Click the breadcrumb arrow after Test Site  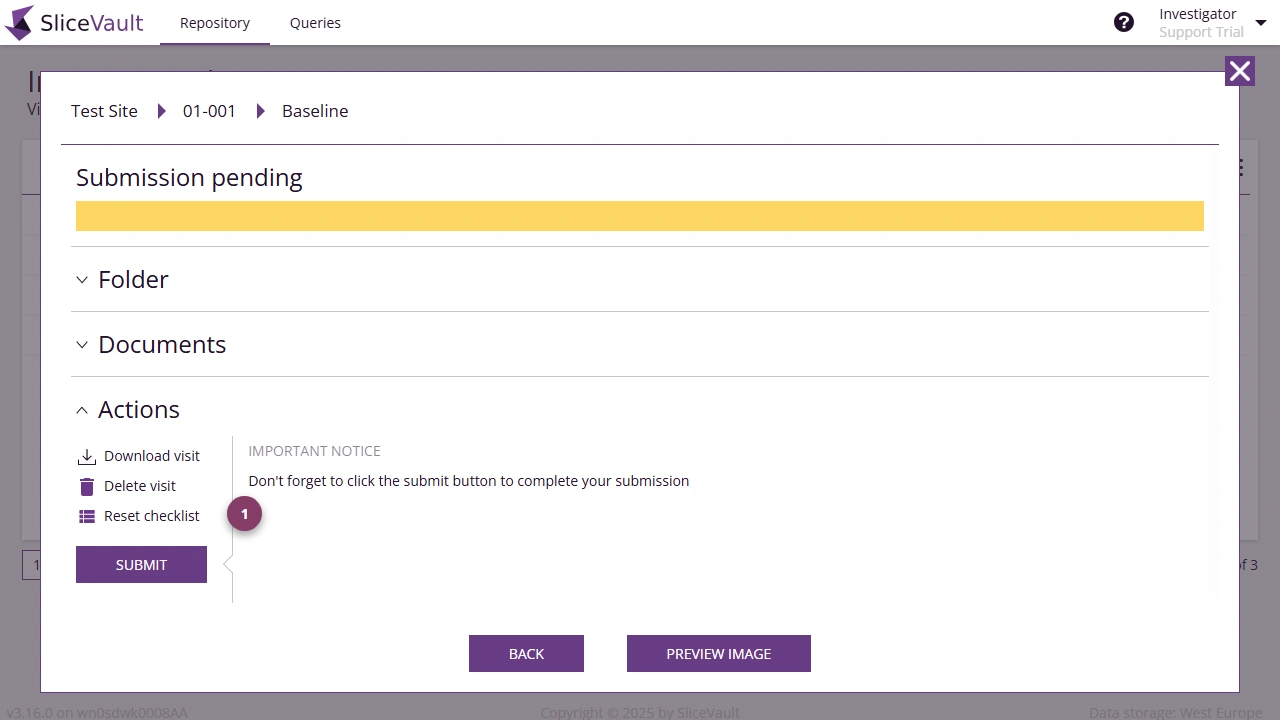pyautogui.click(x=162, y=111)
